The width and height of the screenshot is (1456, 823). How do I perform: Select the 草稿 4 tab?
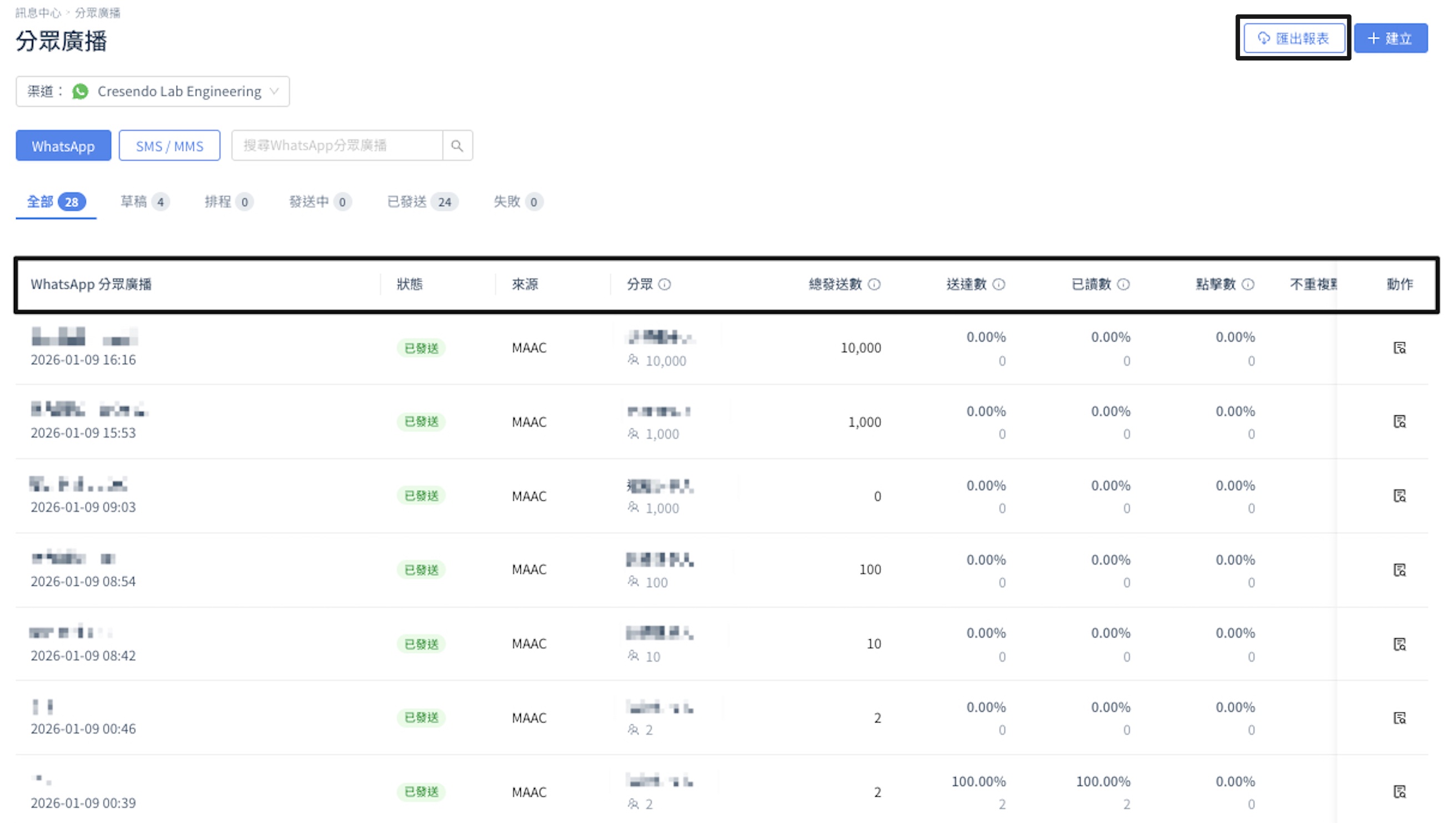coord(145,202)
